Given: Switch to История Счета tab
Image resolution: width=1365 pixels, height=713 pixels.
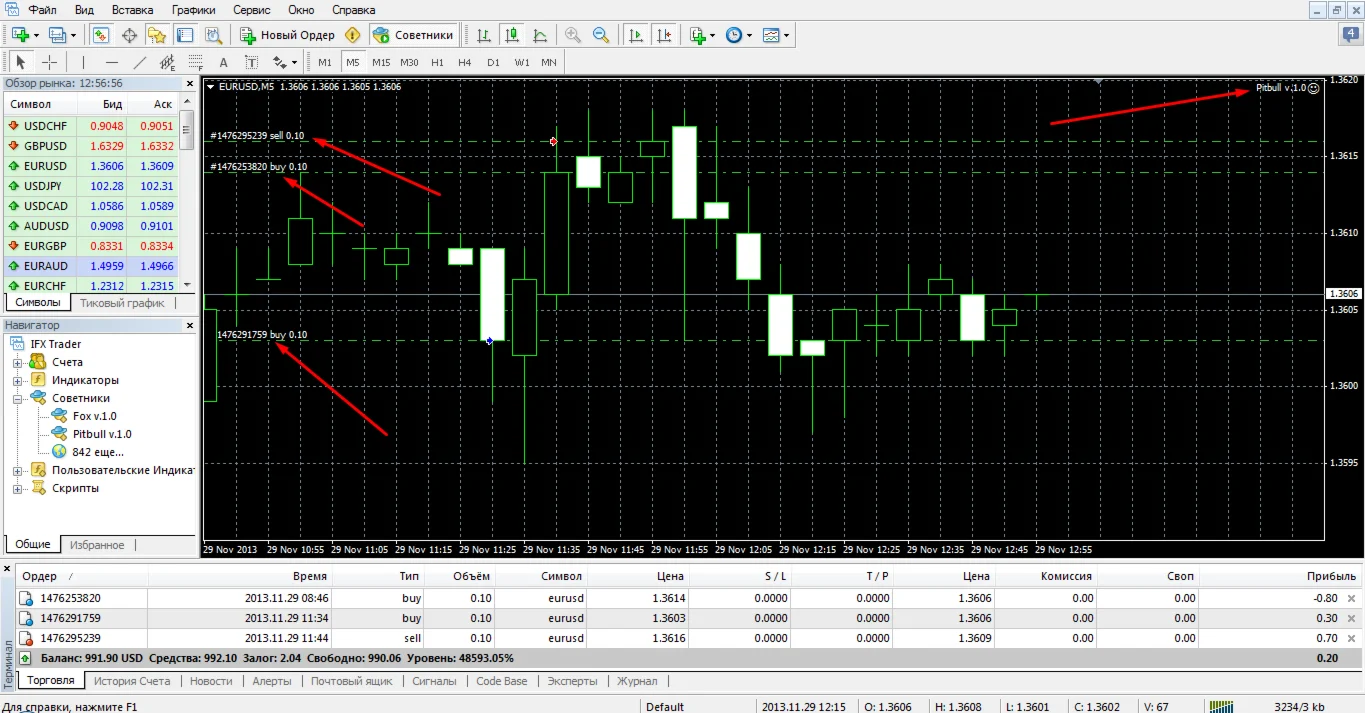Looking at the screenshot, I should coord(131,681).
